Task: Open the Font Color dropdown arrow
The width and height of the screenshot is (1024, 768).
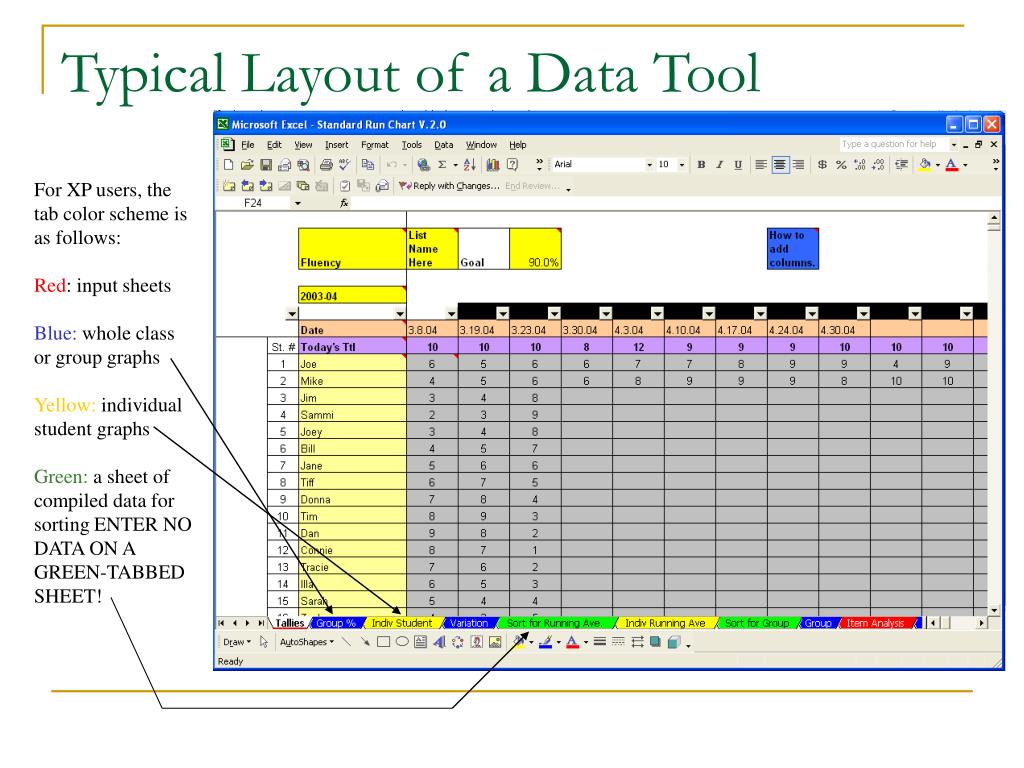Action: (x=965, y=165)
